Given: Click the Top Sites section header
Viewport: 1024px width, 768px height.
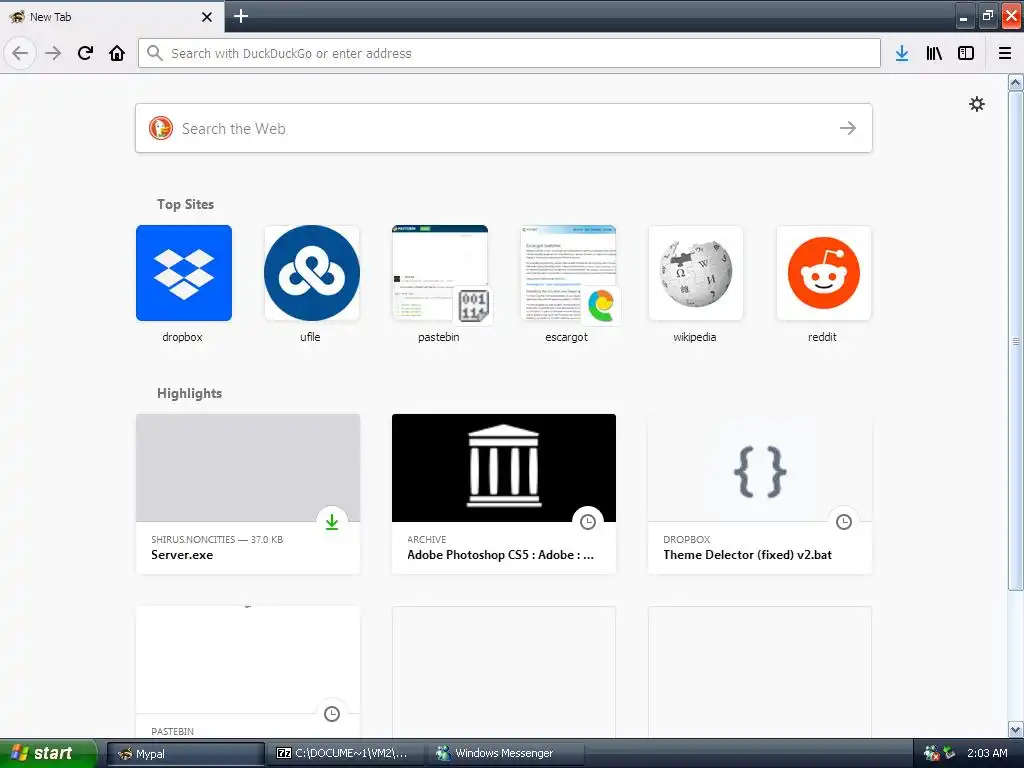Looking at the screenshot, I should 185,204.
